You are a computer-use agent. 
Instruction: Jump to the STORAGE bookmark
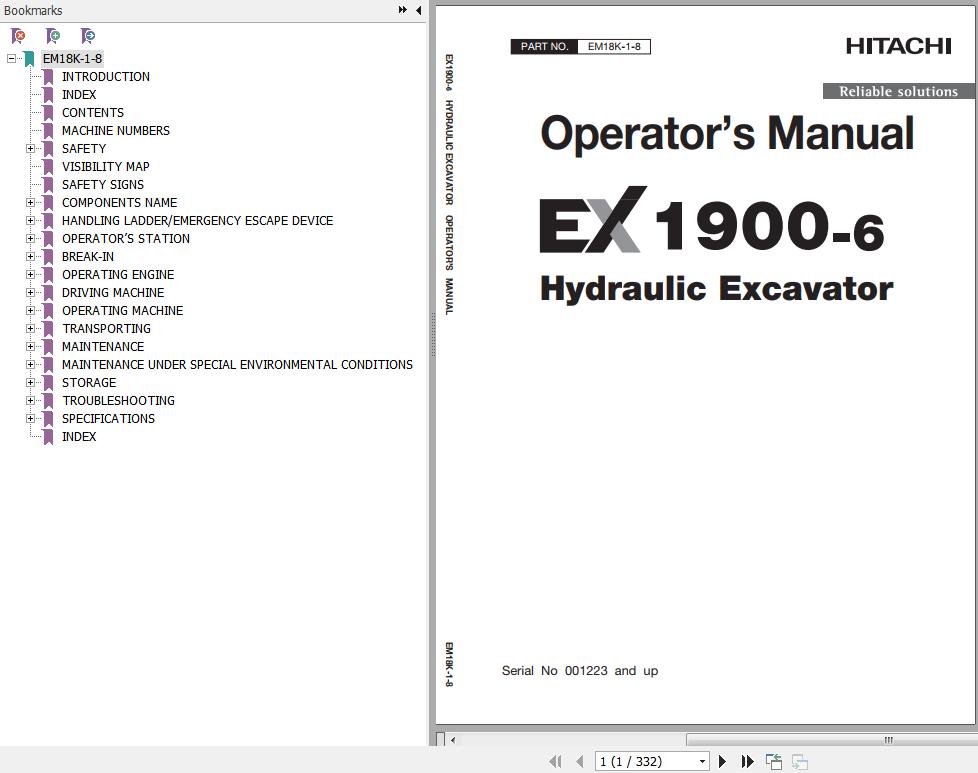click(x=89, y=382)
